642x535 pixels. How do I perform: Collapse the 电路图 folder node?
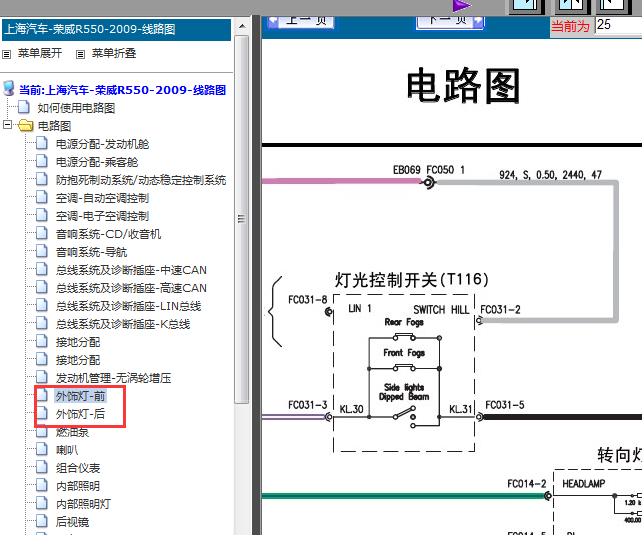click(7, 124)
